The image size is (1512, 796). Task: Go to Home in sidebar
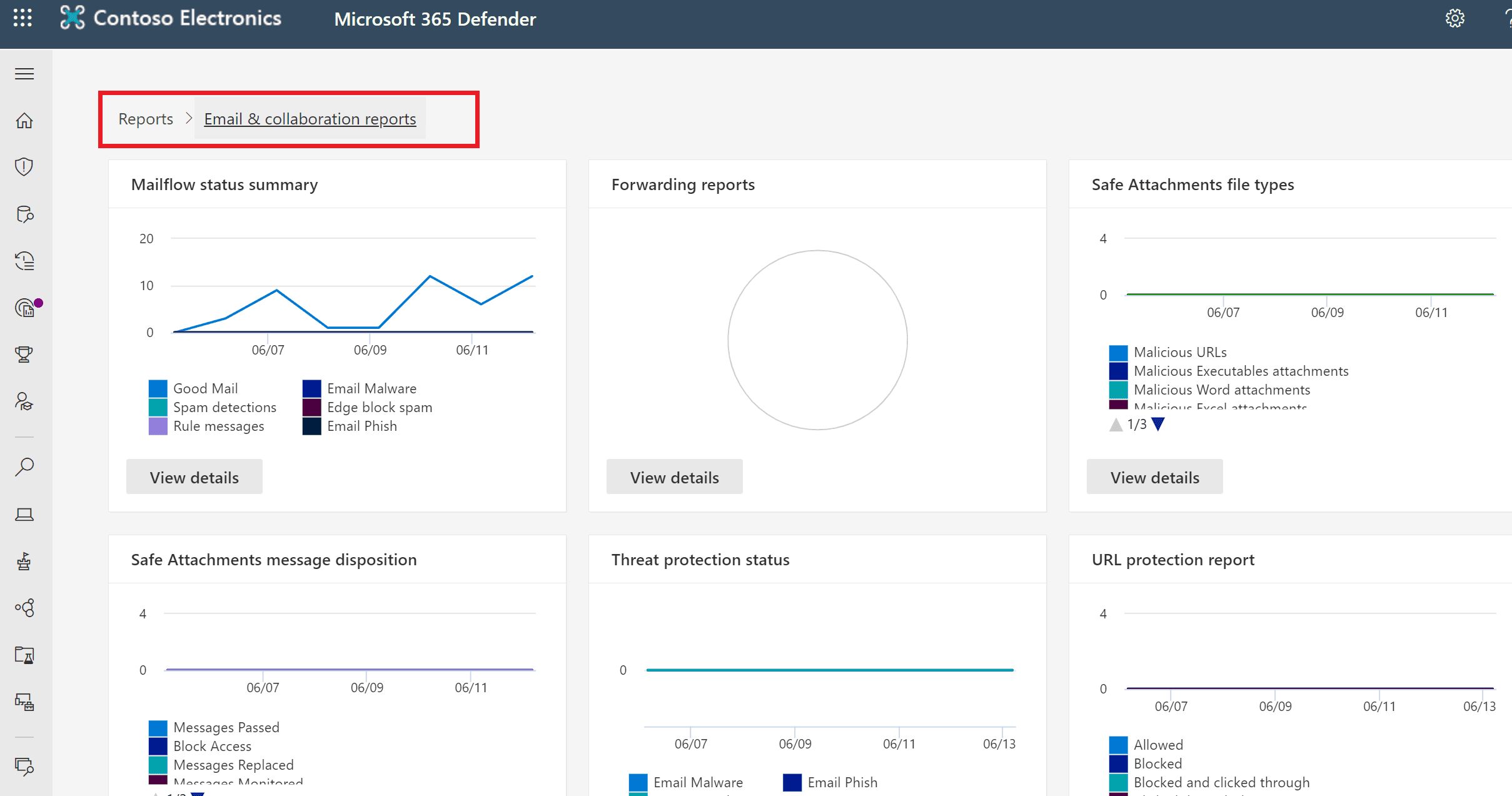coord(24,120)
